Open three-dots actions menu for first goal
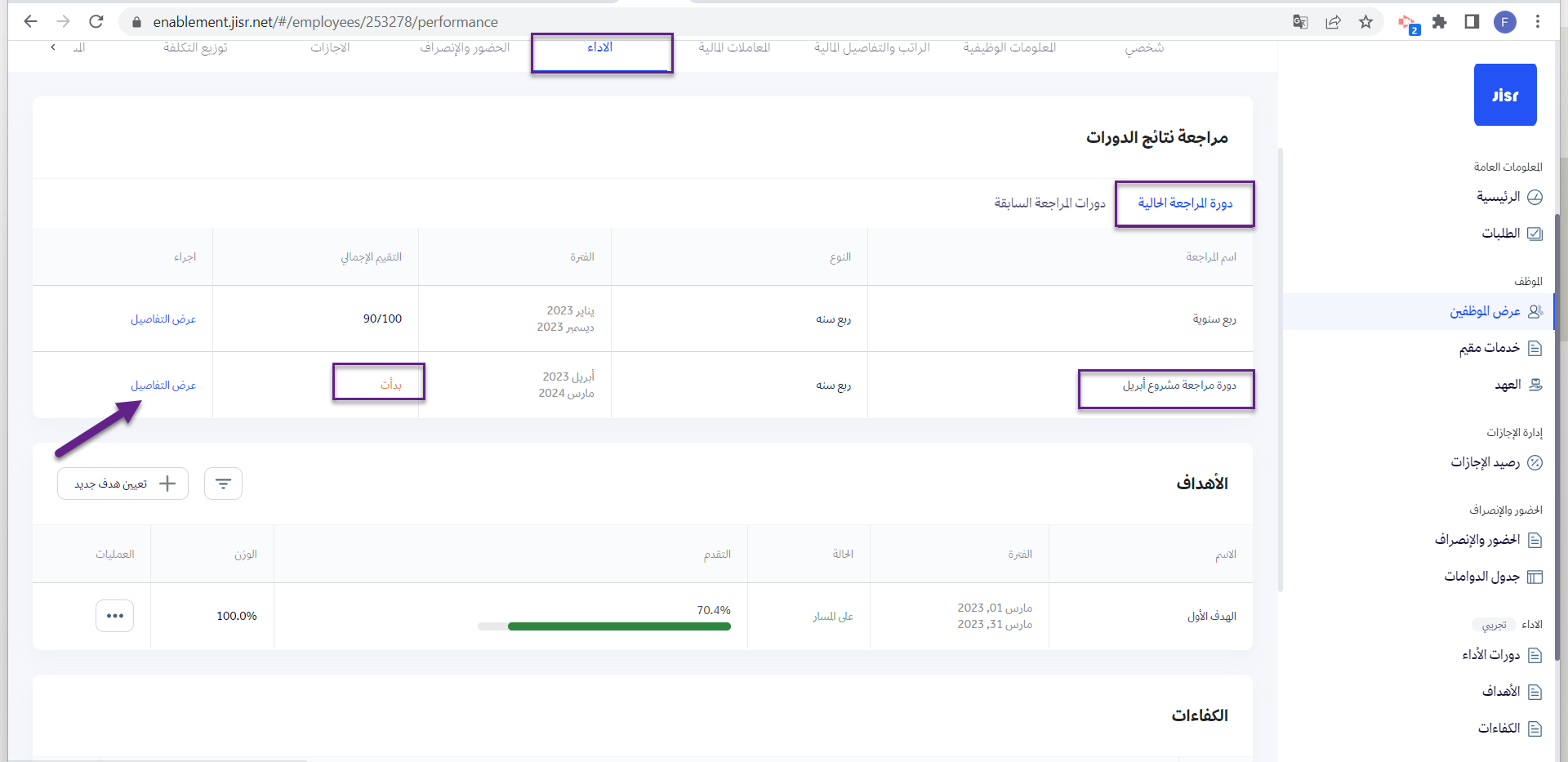 [114, 616]
